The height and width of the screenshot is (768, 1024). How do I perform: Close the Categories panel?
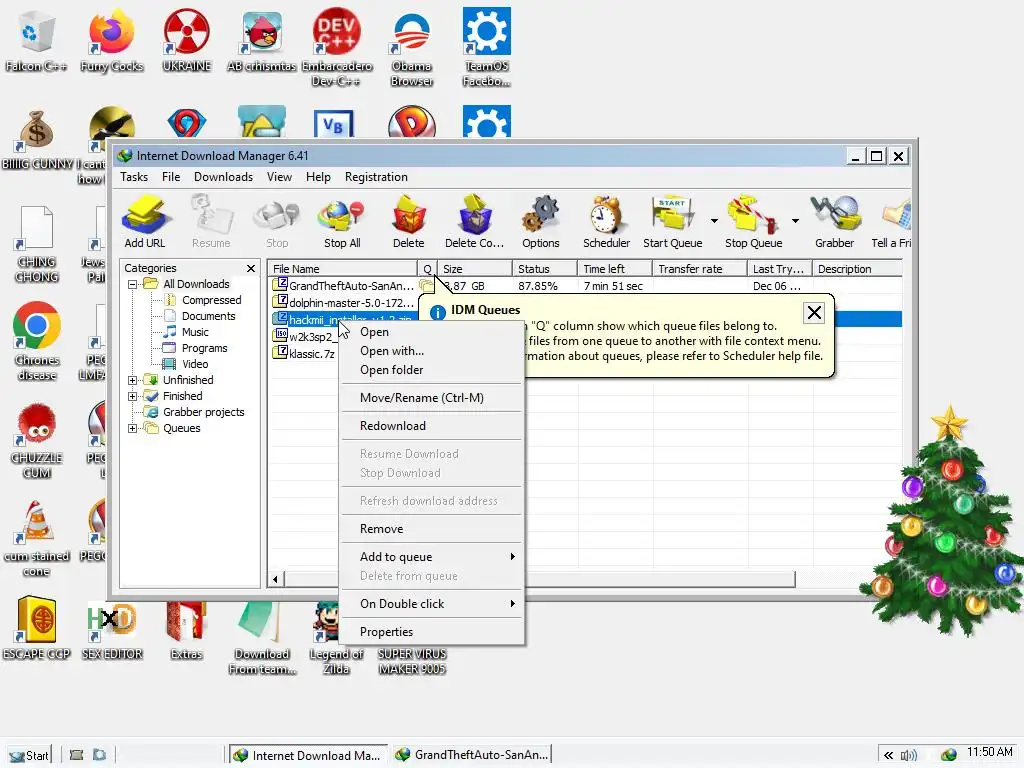pyautogui.click(x=251, y=268)
